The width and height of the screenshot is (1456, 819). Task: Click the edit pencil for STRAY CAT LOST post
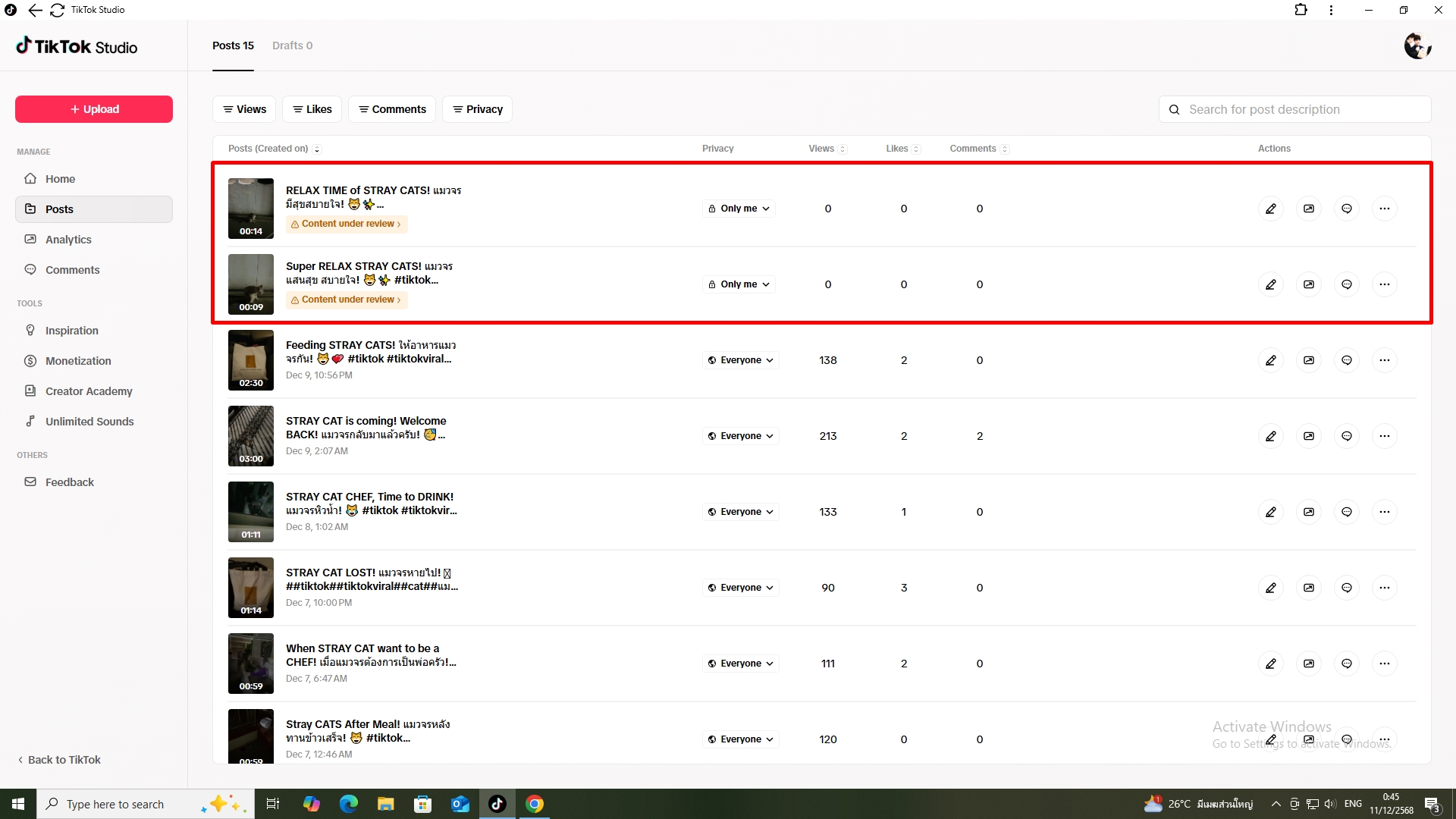(x=1271, y=588)
